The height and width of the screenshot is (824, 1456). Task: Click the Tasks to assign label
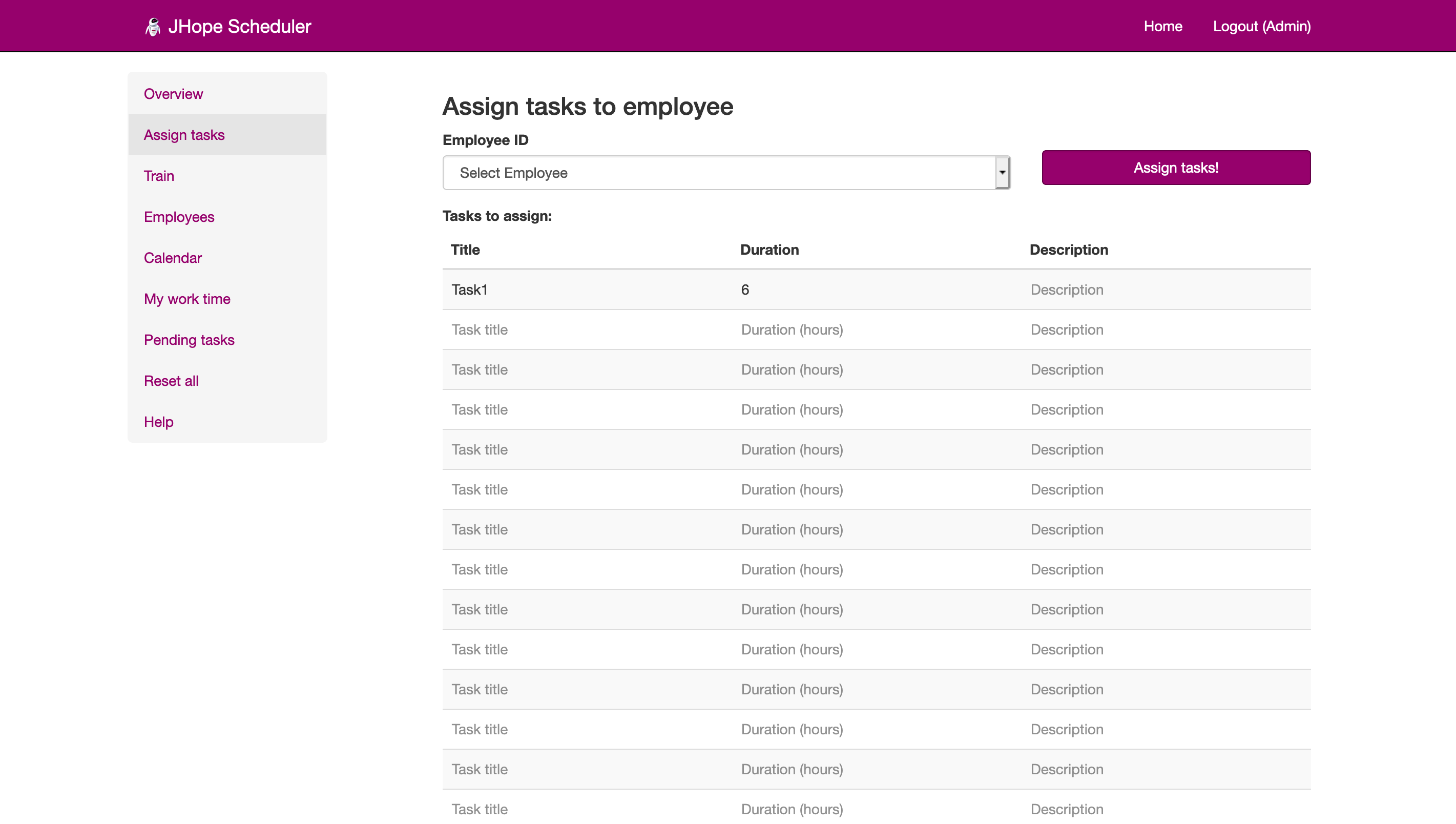(x=497, y=216)
